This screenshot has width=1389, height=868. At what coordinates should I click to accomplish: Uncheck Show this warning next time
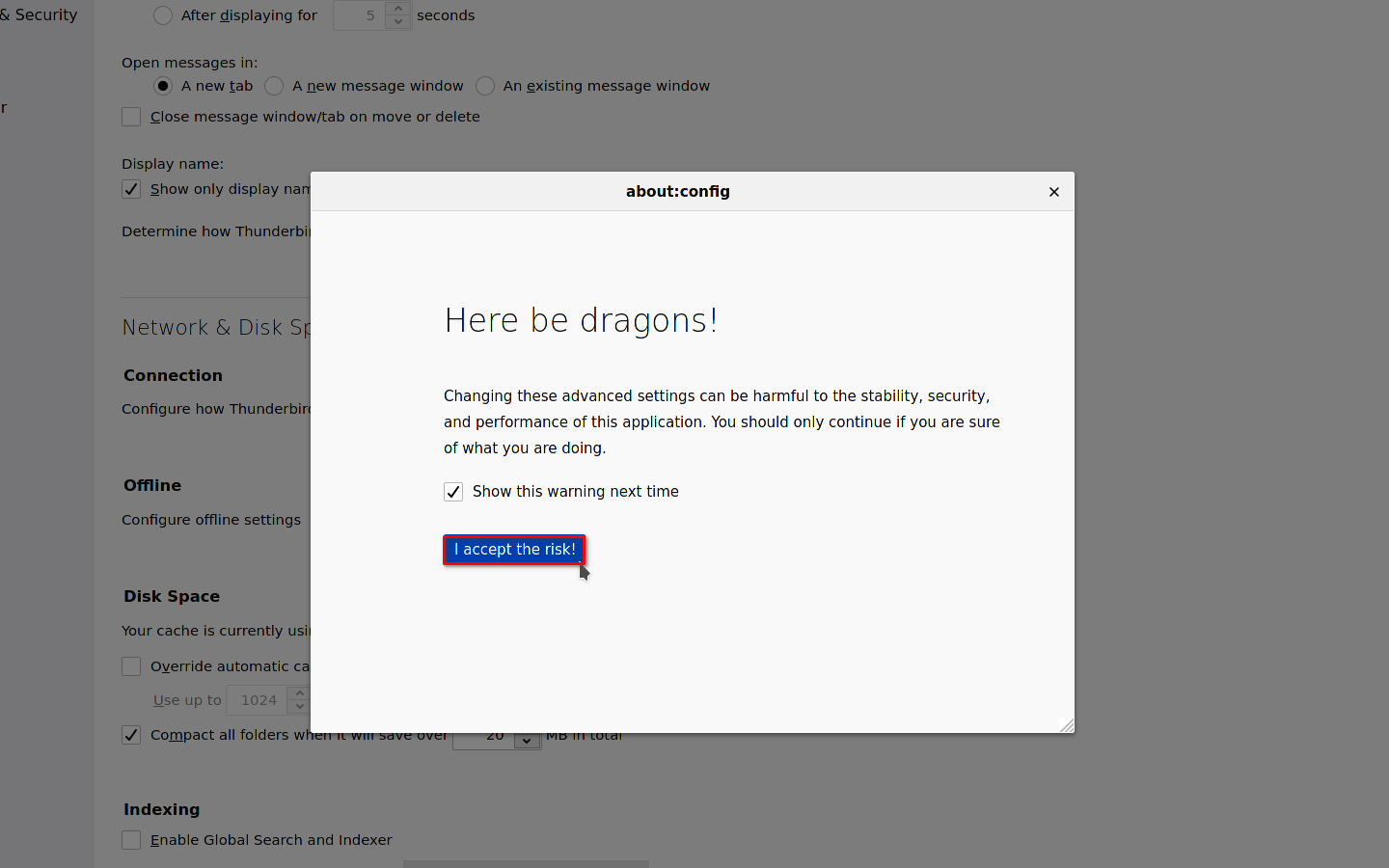453,492
